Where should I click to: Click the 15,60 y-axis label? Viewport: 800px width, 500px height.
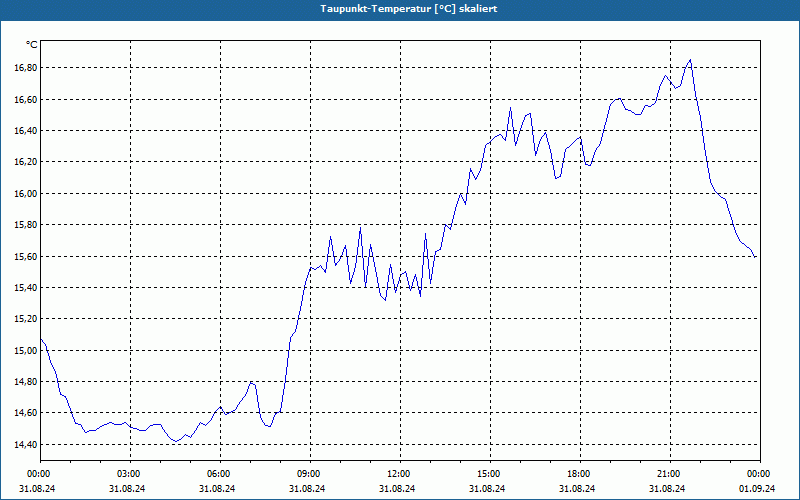point(26,257)
